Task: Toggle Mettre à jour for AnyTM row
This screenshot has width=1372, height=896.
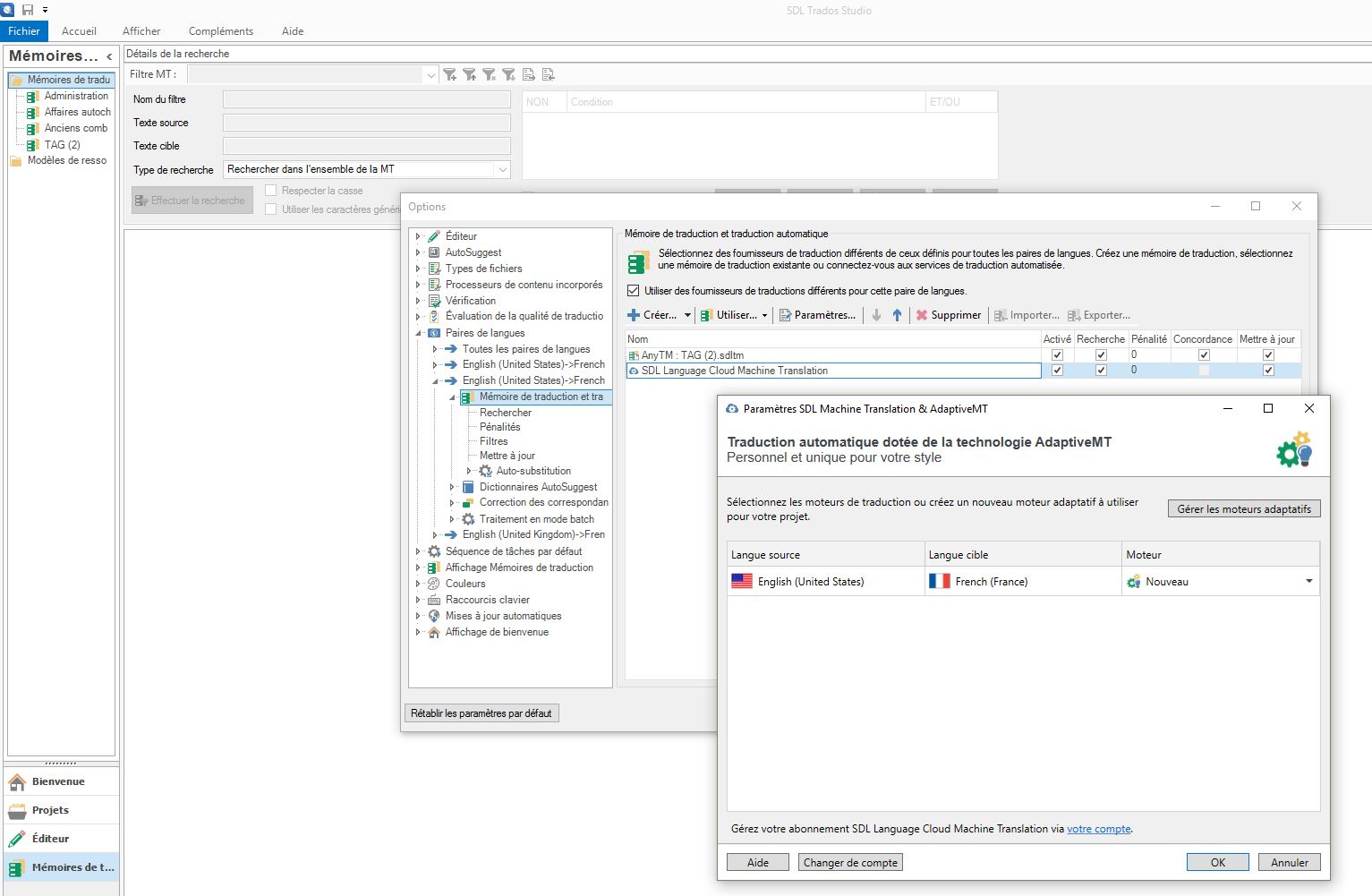Action: tap(1268, 355)
